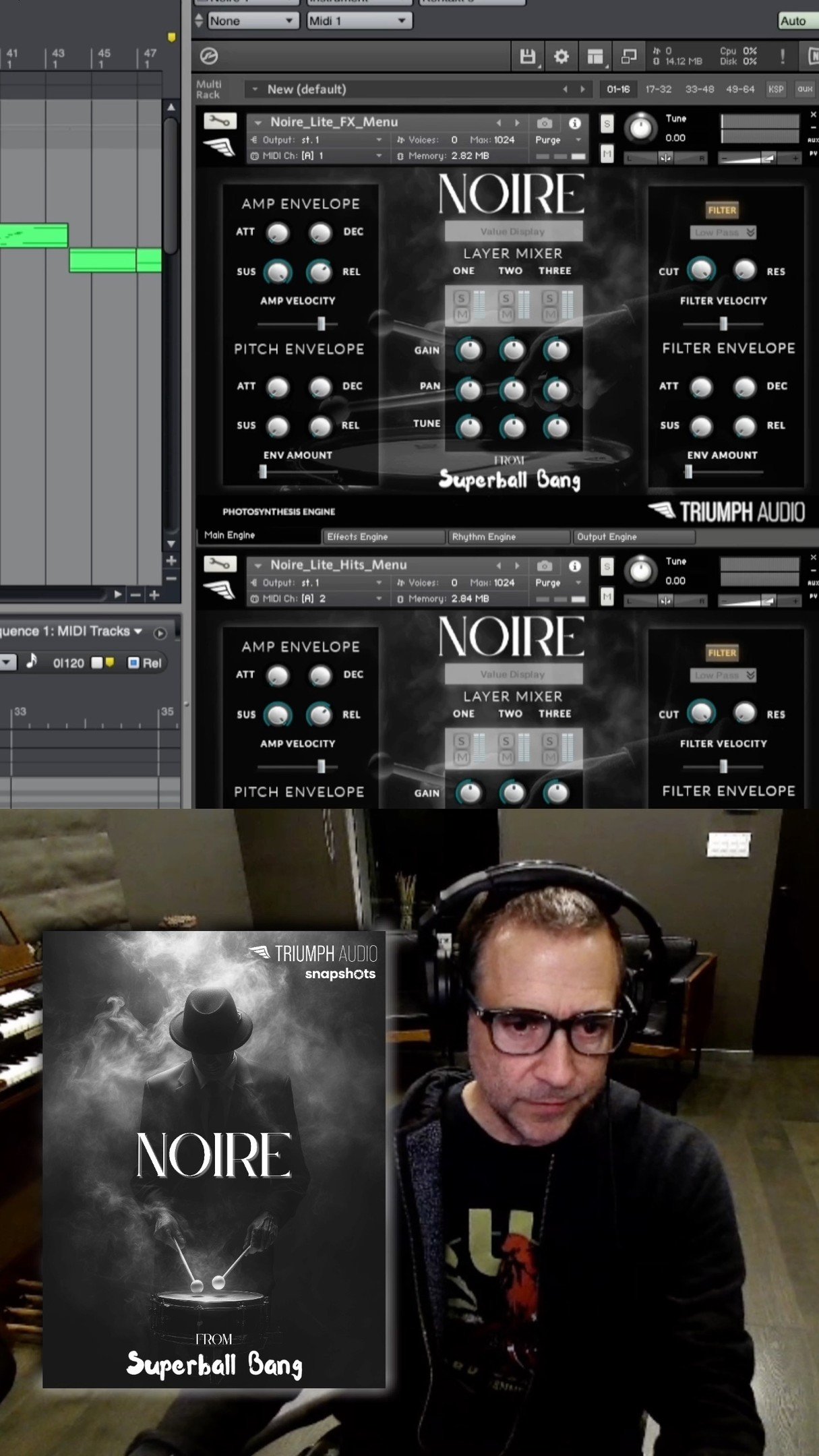819x1456 pixels.
Task: Switch to Rhythm Engine tab
Action: (x=509, y=537)
